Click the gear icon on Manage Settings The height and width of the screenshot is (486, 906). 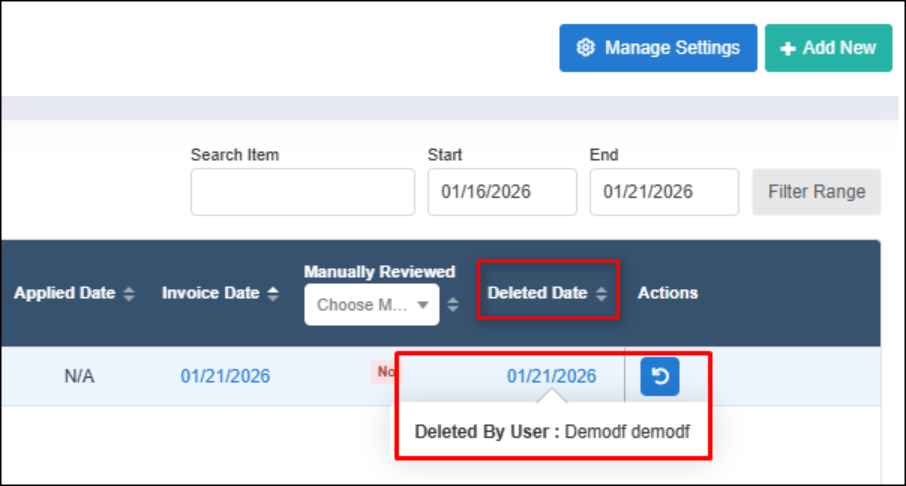tap(586, 48)
